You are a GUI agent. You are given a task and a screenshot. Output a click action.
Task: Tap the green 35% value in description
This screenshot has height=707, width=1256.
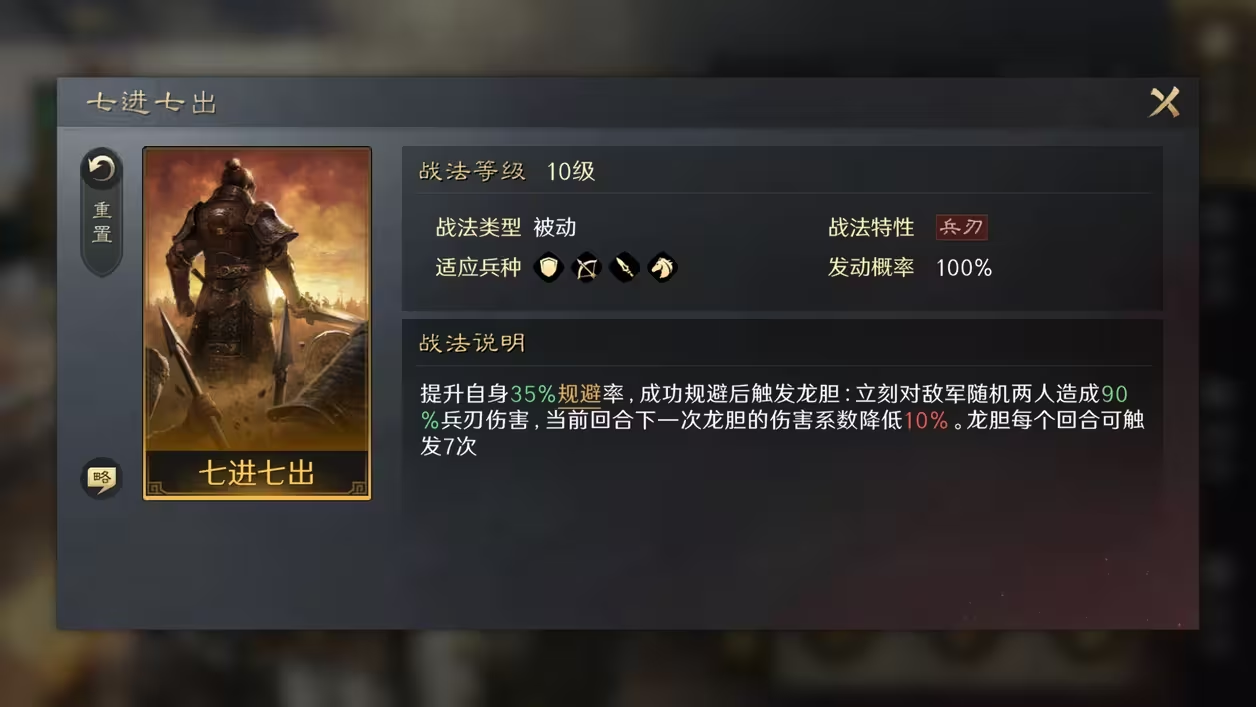point(533,395)
